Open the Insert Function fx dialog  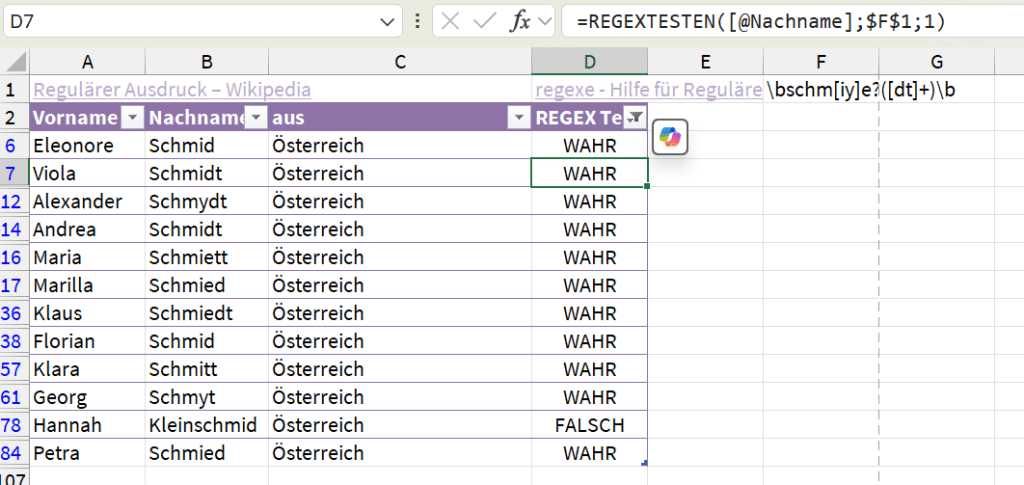(x=519, y=22)
